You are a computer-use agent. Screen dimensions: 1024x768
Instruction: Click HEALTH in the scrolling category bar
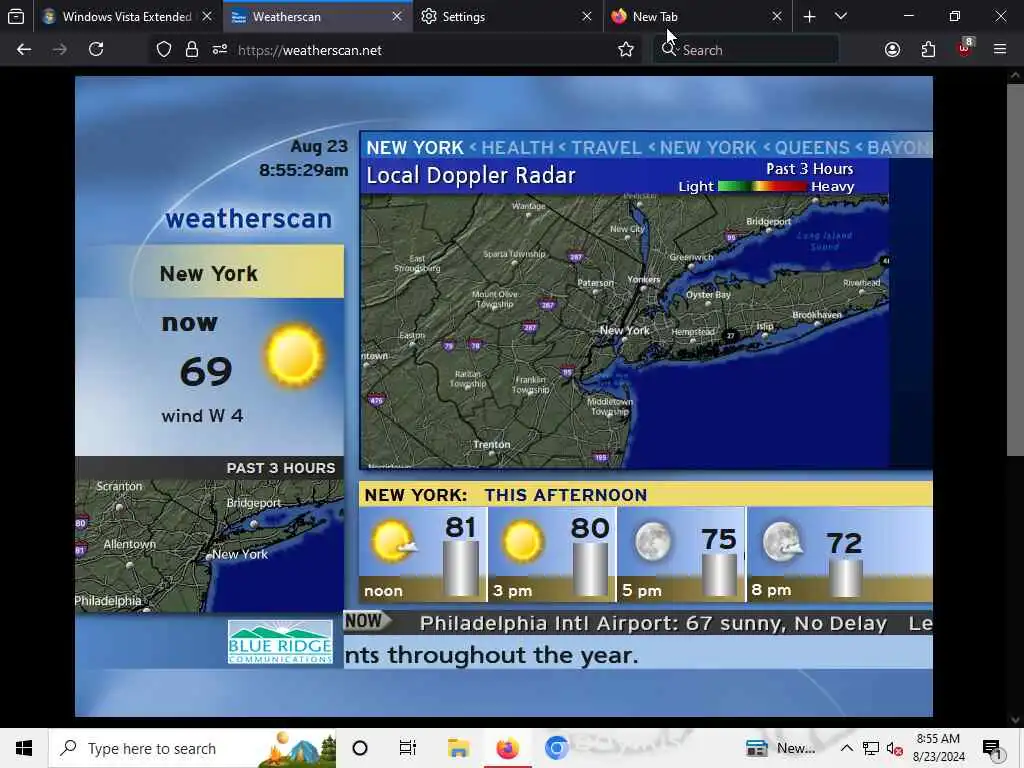pyautogui.click(x=517, y=148)
